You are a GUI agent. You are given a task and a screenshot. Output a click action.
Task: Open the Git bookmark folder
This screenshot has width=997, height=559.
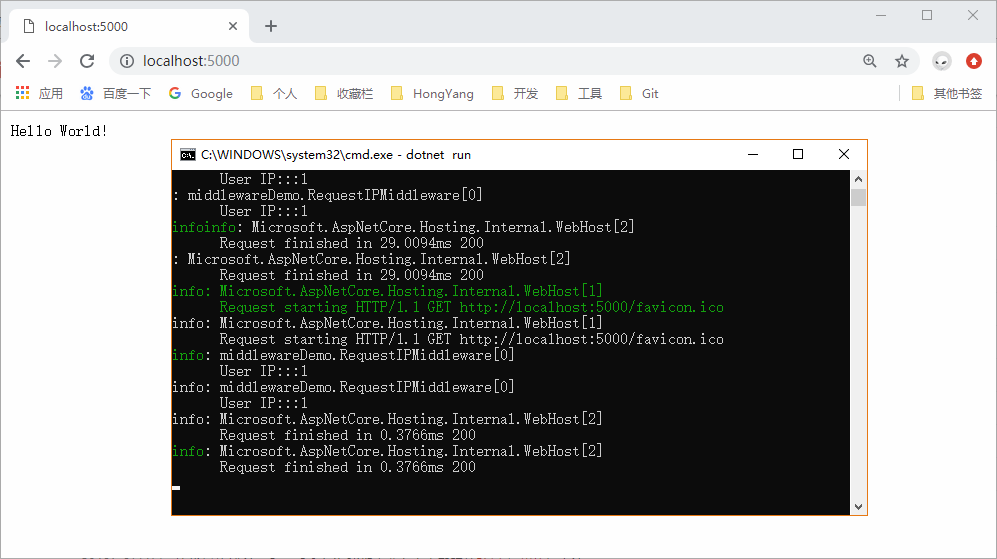pos(639,93)
